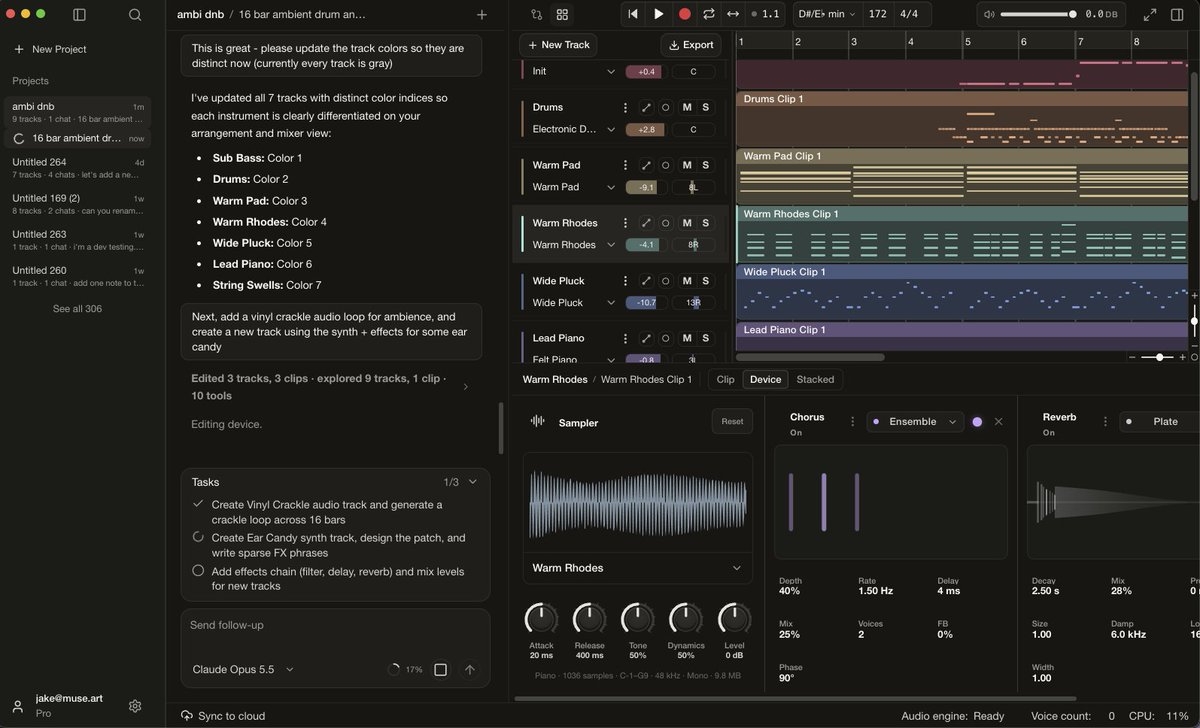Open the automation curve for Warm Pad track

(x=646, y=165)
